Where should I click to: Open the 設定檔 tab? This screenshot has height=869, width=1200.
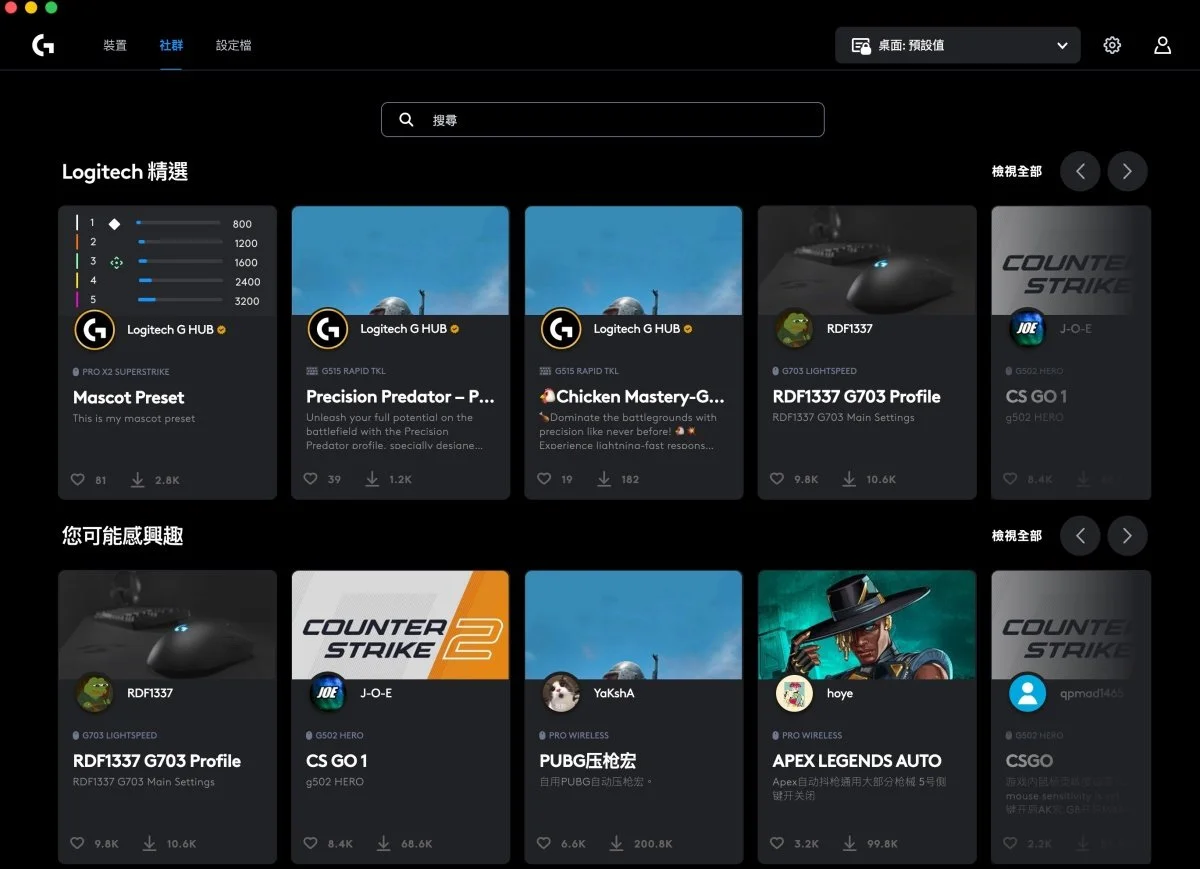tap(233, 45)
